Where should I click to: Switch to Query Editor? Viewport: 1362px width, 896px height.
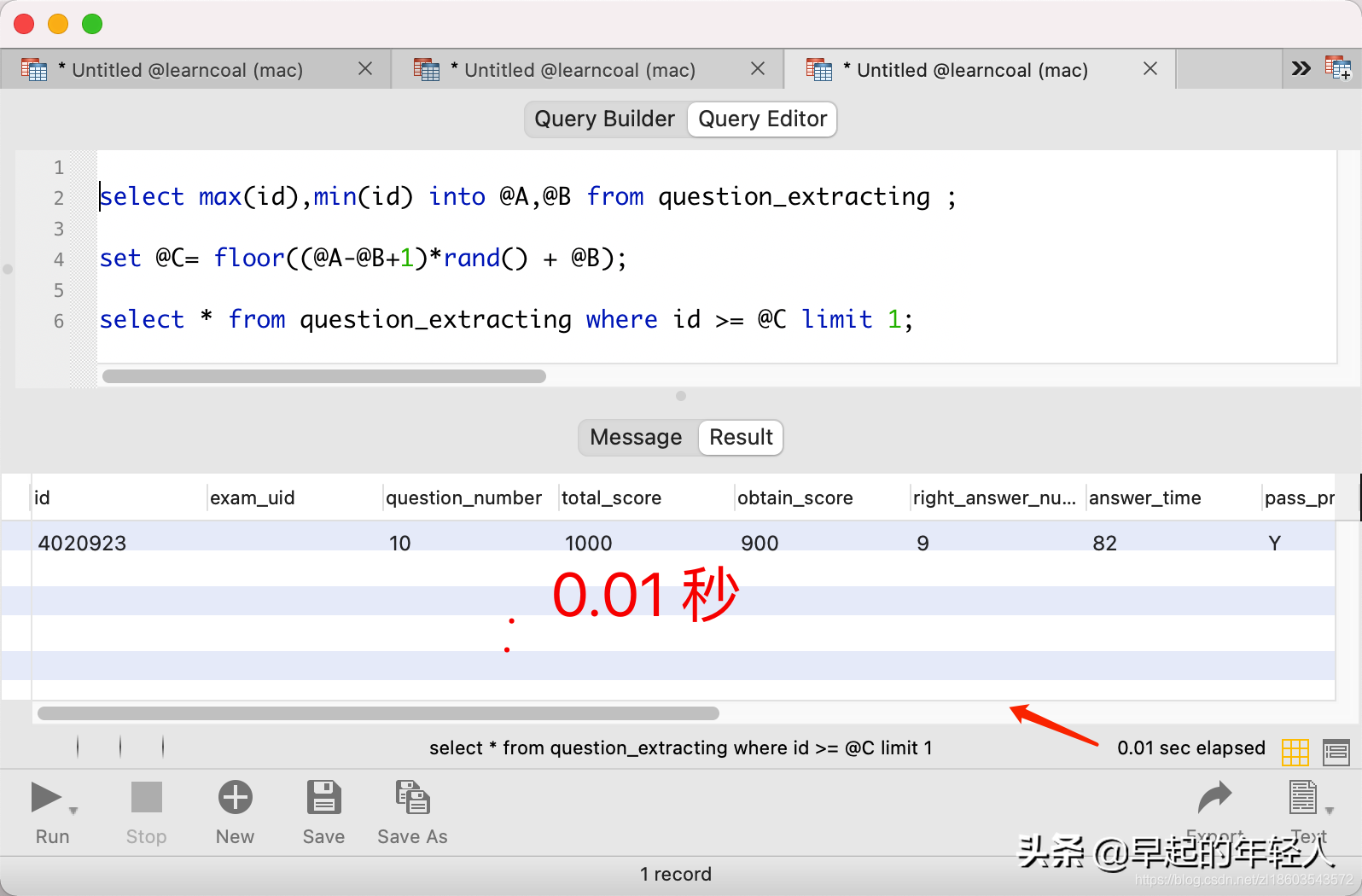click(762, 119)
